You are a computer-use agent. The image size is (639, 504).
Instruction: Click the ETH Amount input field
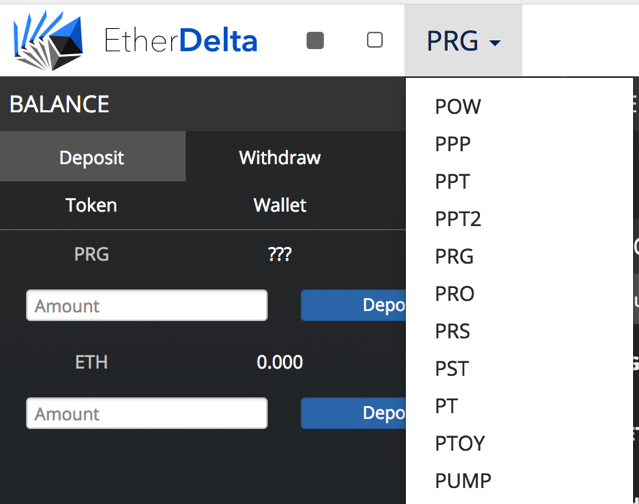pos(146,414)
